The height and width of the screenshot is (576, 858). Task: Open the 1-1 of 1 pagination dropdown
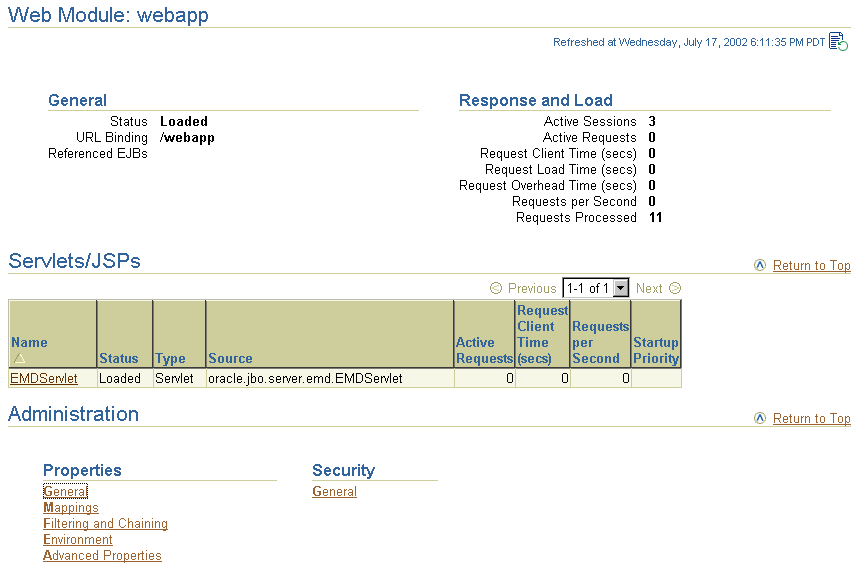[620, 289]
